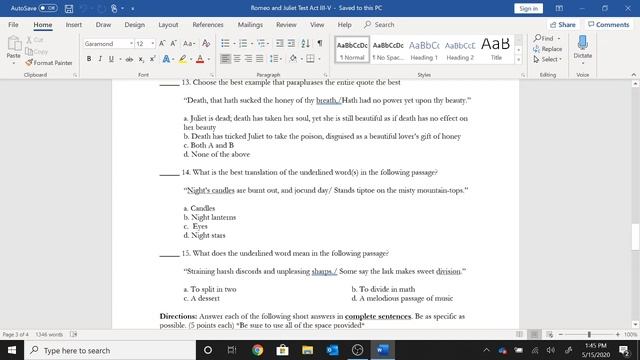Apply the Heading 2 style
The image size is (640, 360).
coord(460,50)
